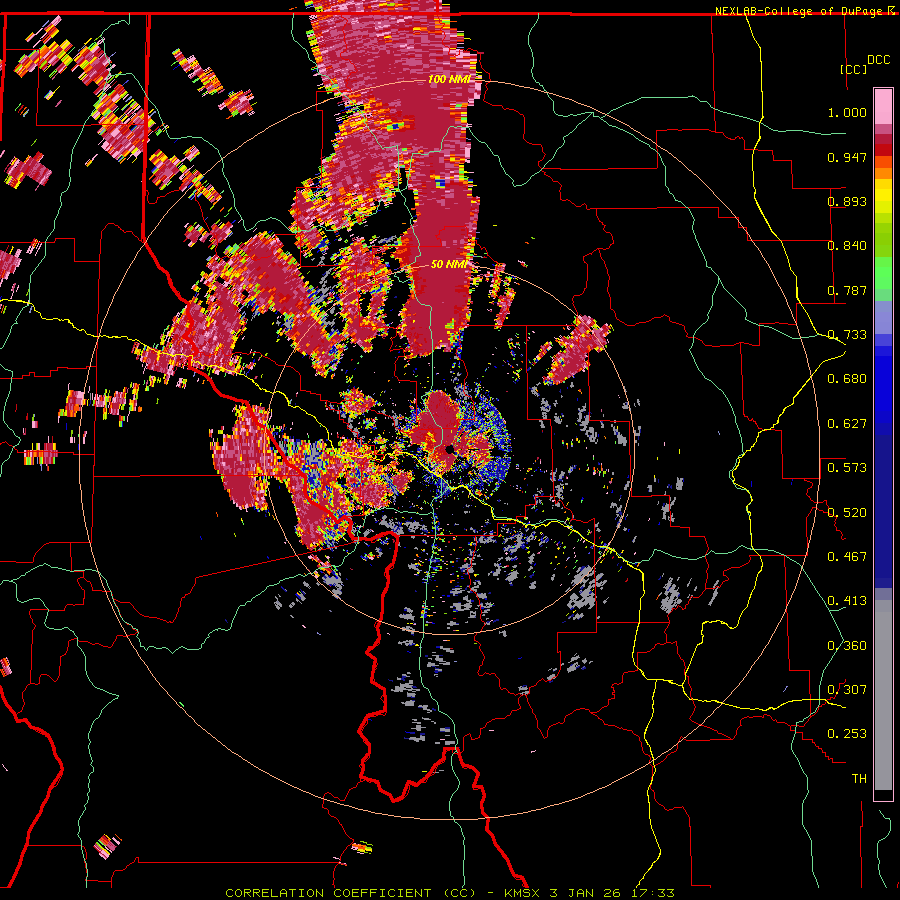
Task: Click the 0.467 scale value
Action: pyautogui.click(x=847, y=557)
